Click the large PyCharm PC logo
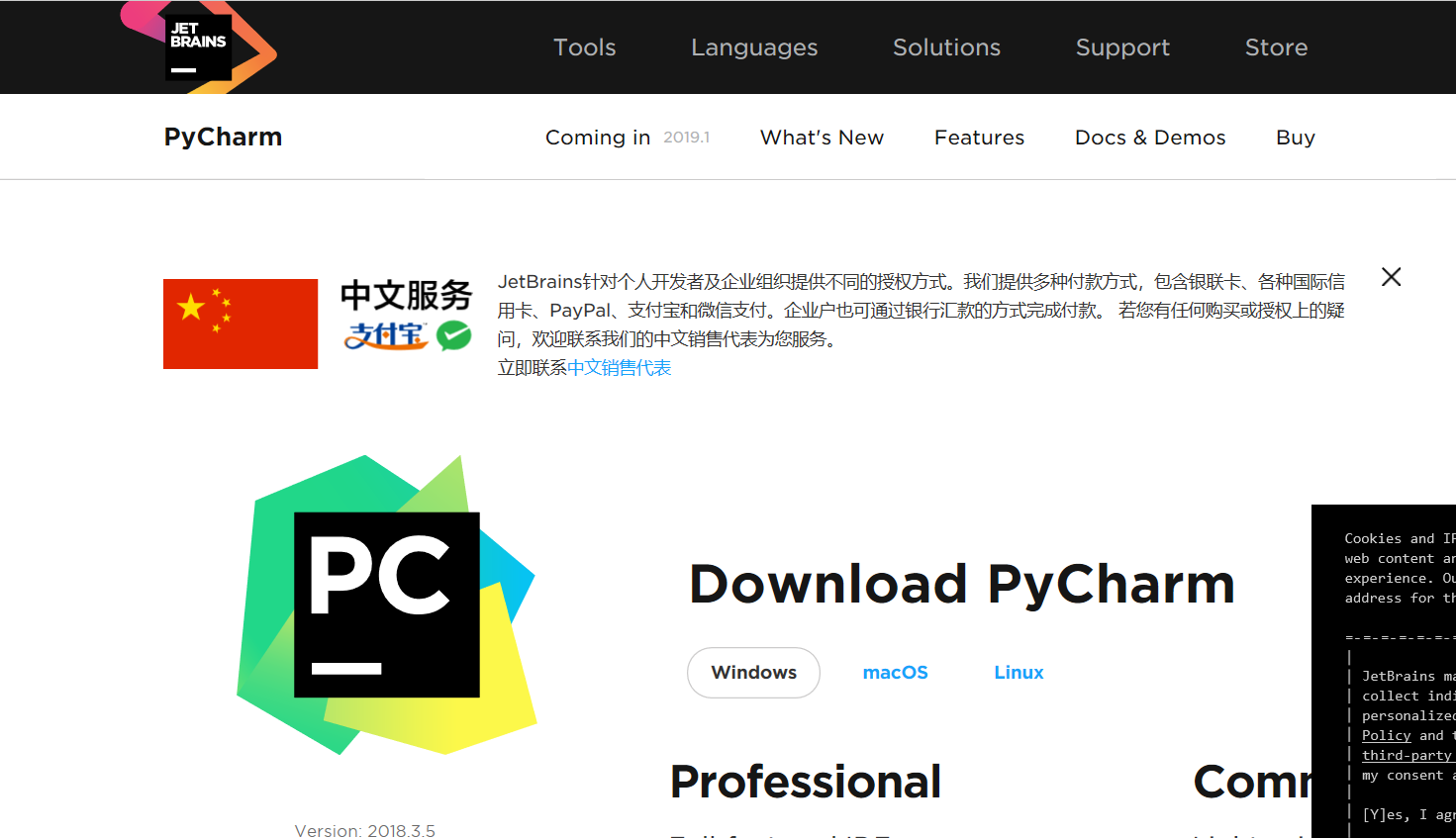 pyautogui.click(x=387, y=605)
